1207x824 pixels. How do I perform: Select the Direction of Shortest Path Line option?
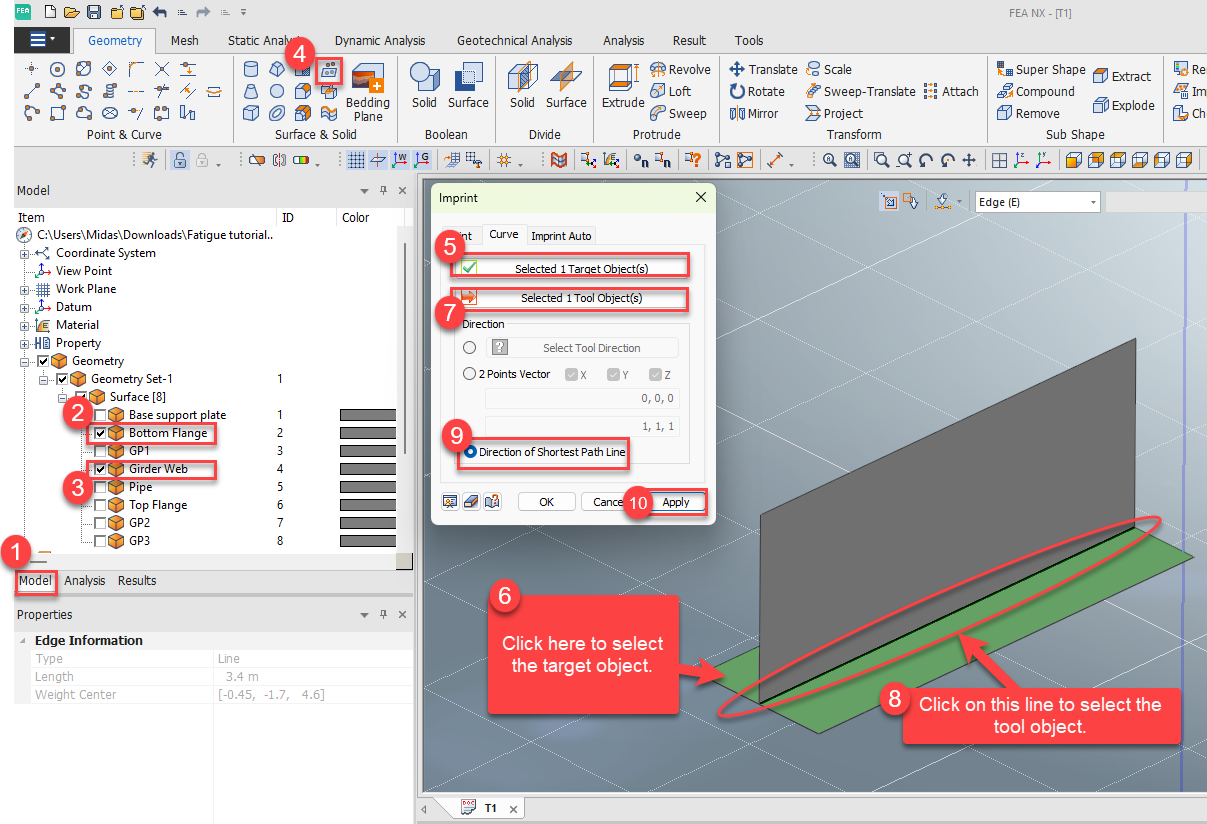468,454
